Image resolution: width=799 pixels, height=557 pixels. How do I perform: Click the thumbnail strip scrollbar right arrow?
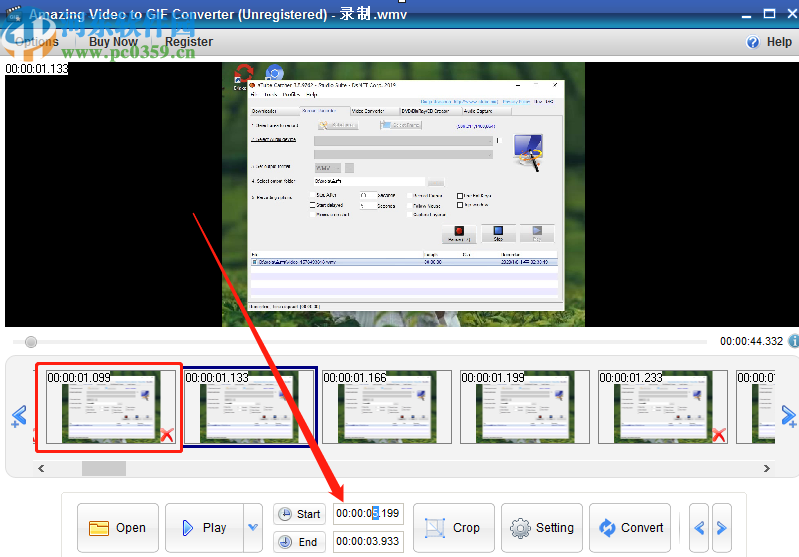coord(766,468)
